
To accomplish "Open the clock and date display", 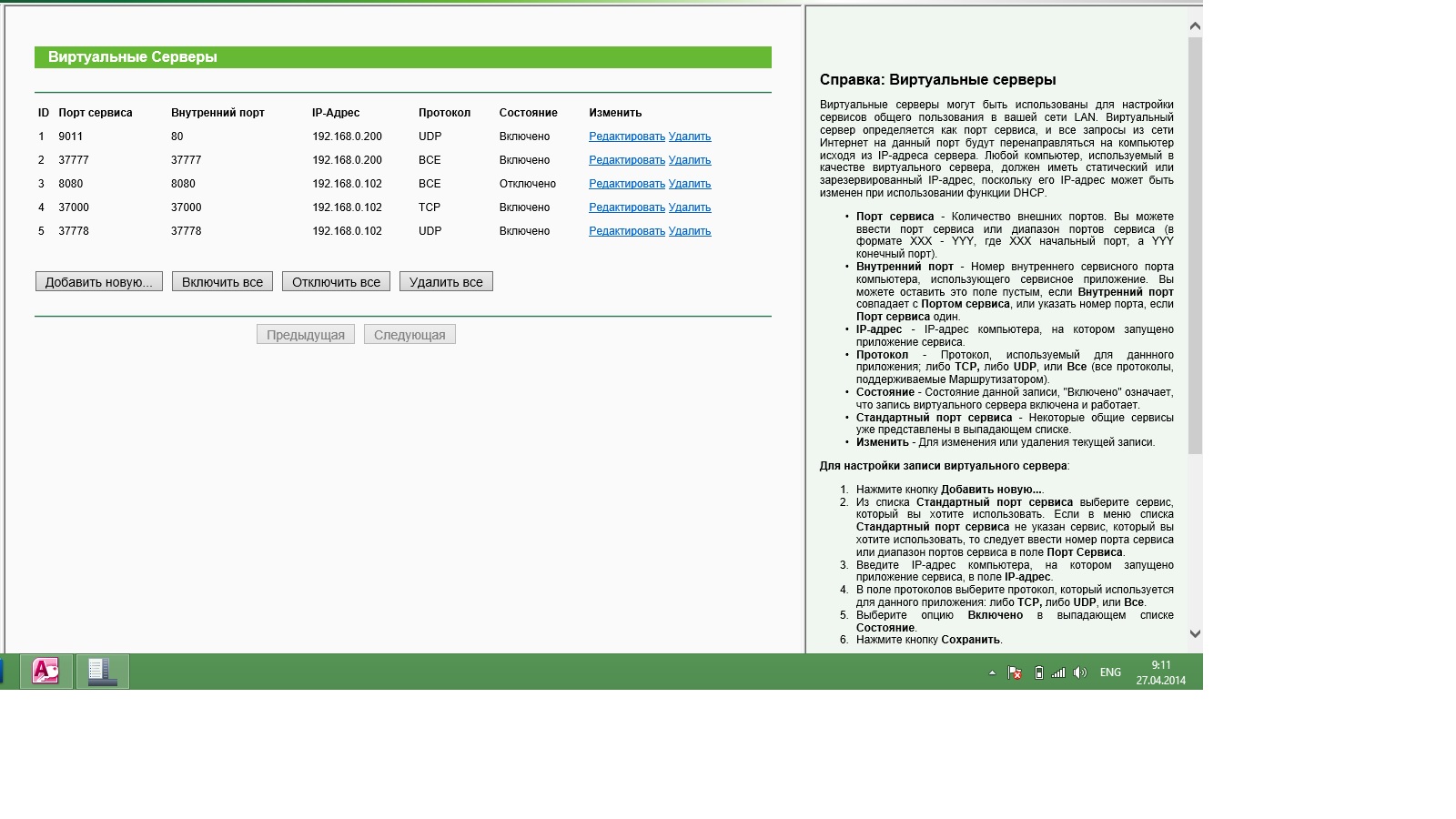I will tap(1160, 672).
